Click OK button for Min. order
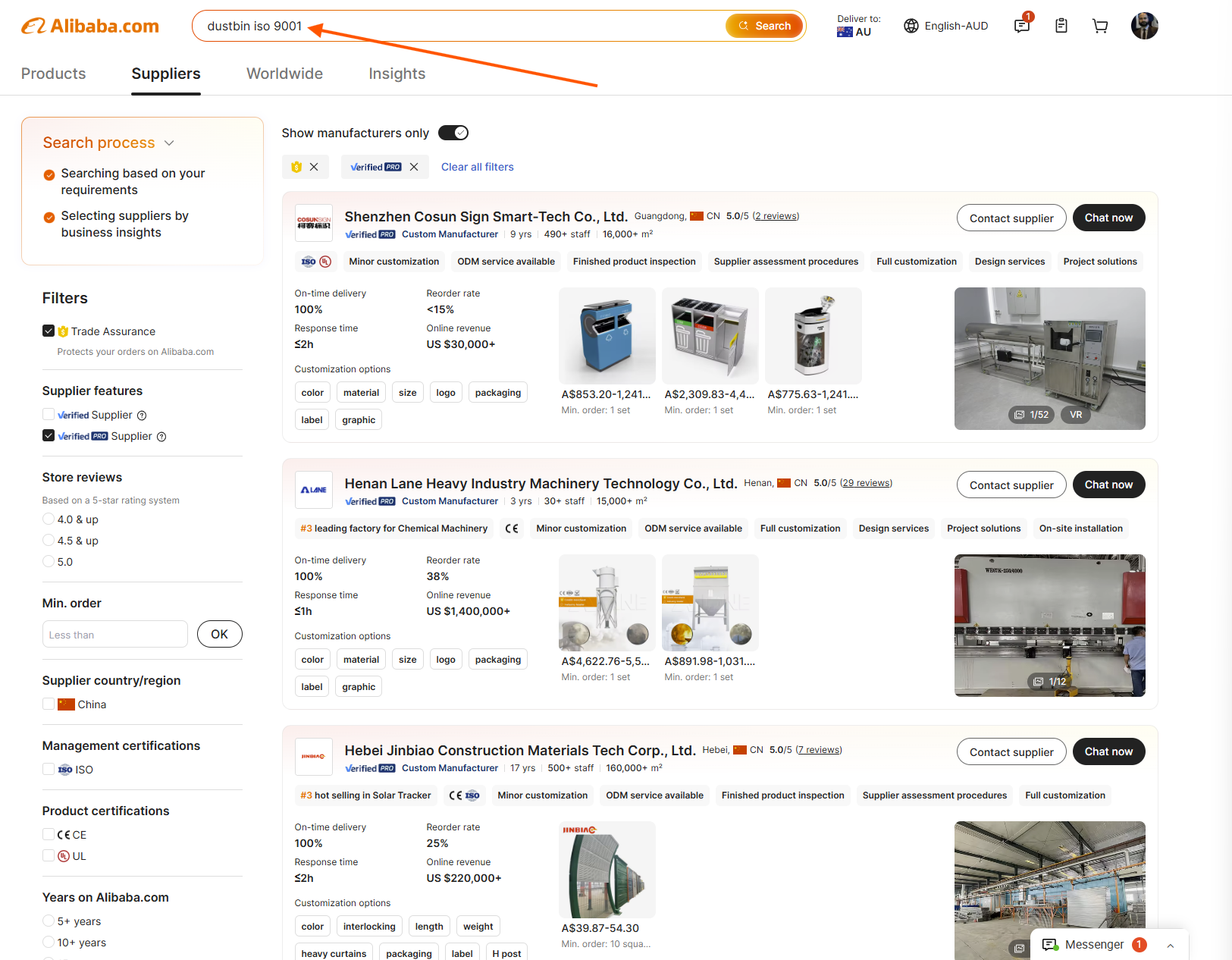Screen dimensions: 1232x960 [x=220, y=634]
